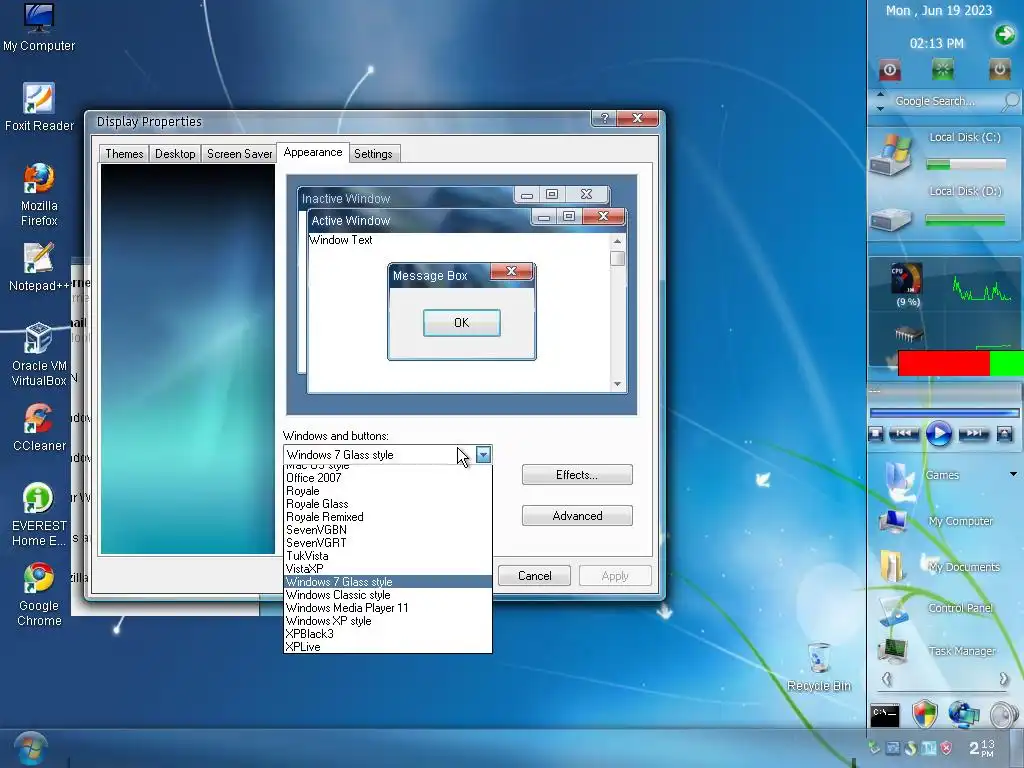The height and width of the screenshot is (768, 1024).
Task: Click the Effects... button
Action: [577, 475]
